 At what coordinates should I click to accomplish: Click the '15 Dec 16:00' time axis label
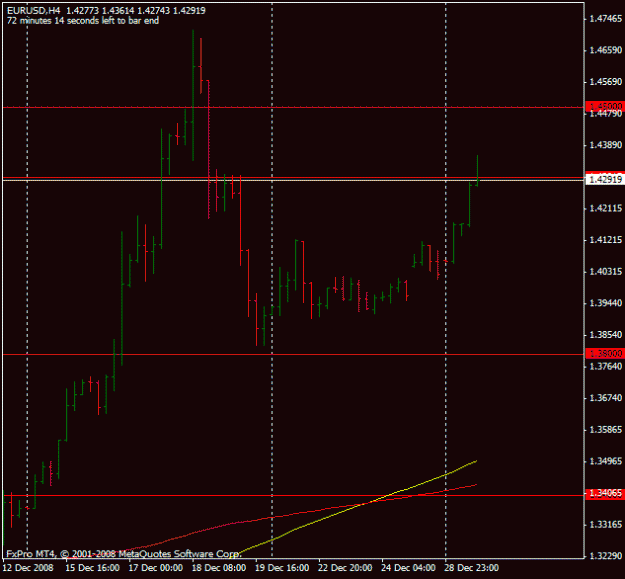coord(92,568)
